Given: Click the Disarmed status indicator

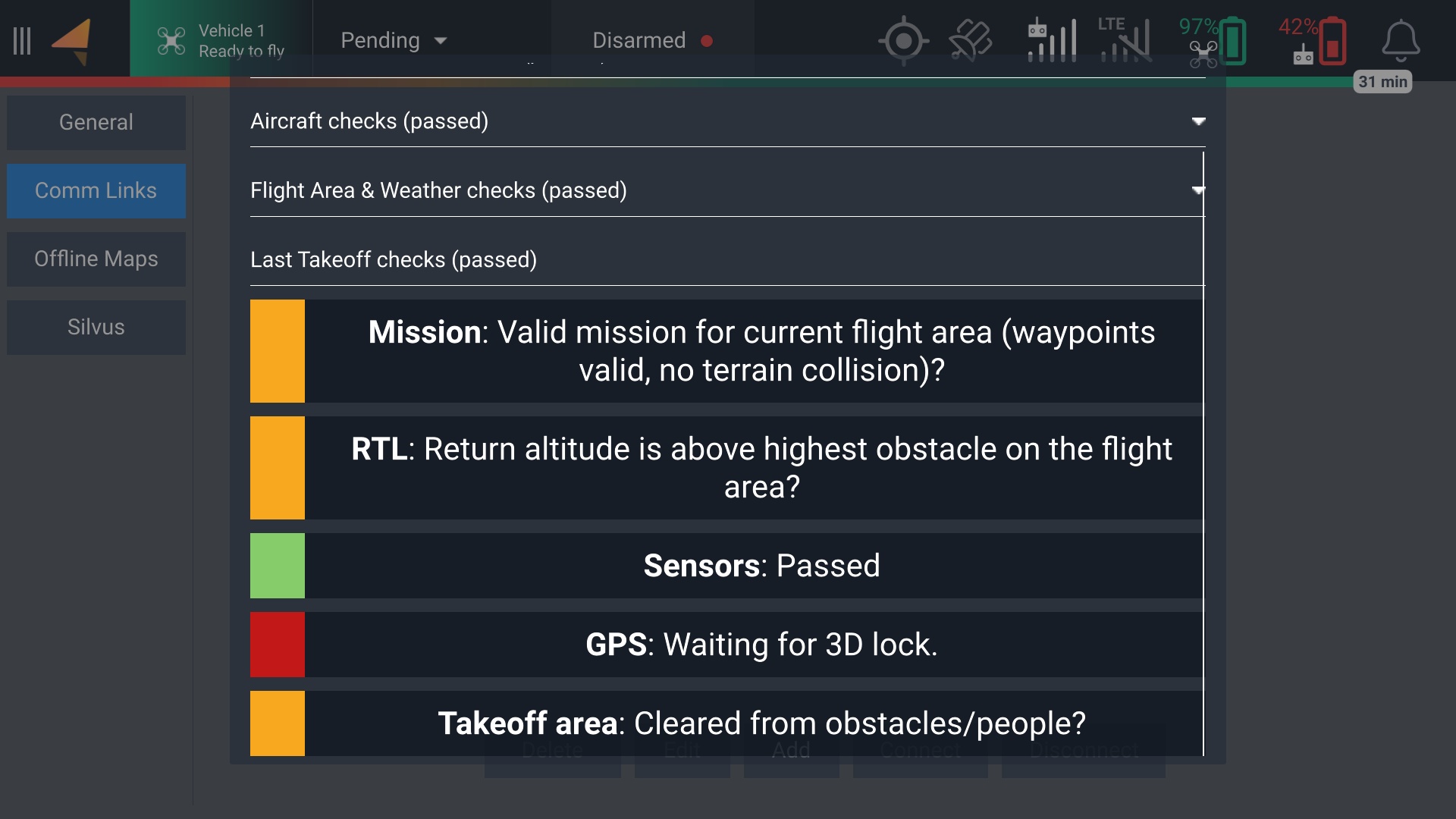Looking at the screenshot, I should [x=651, y=41].
